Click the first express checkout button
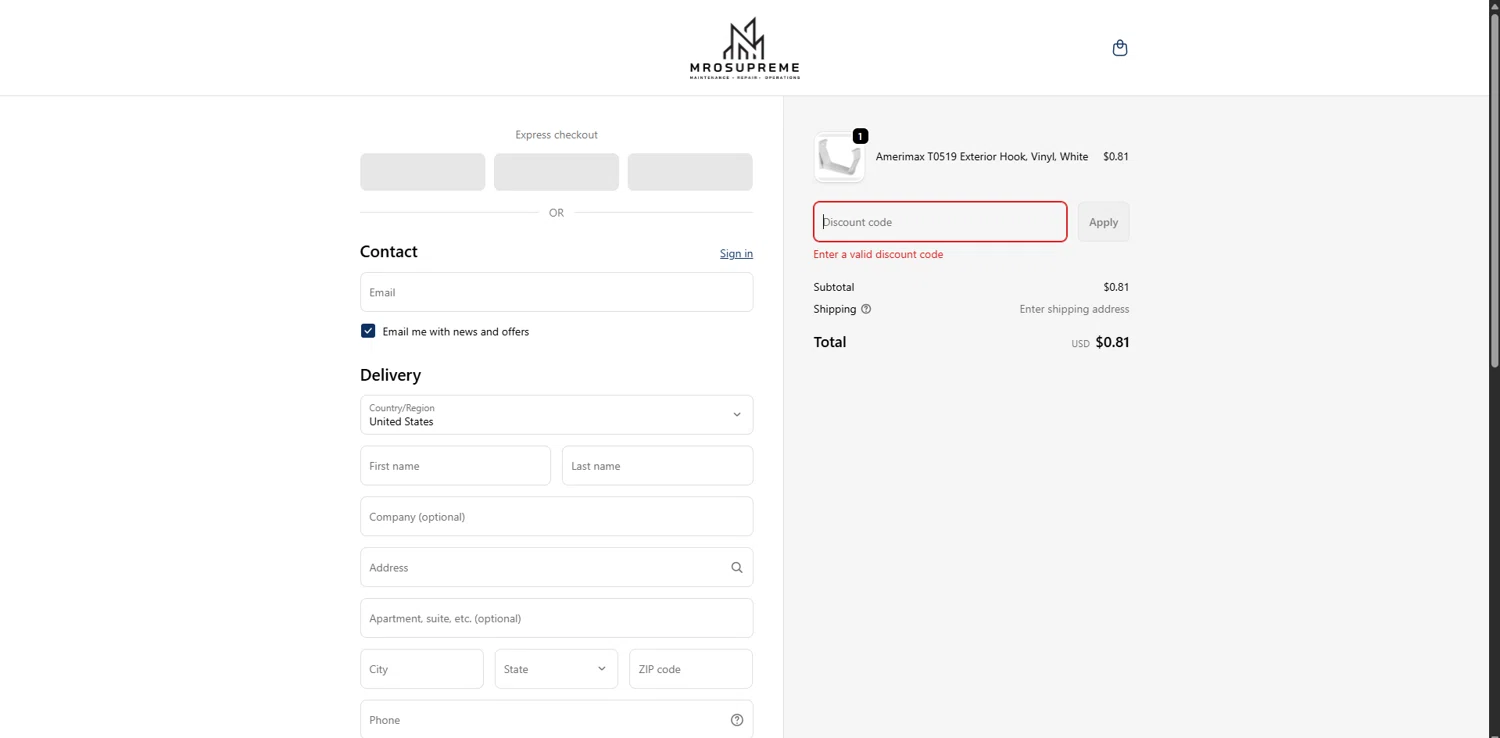This screenshot has width=1500, height=738. tap(423, 172)
